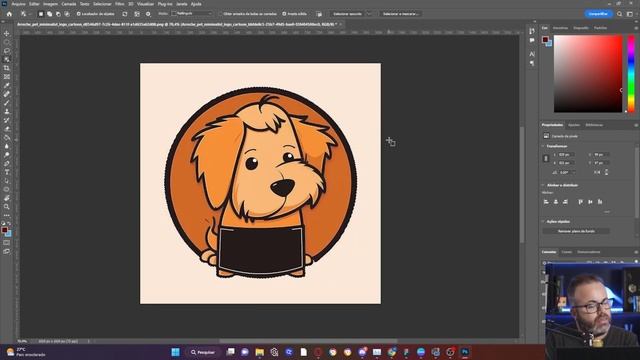Open the Color panel options menu
The height and width of the screenshot is (360, 640).
636,28
